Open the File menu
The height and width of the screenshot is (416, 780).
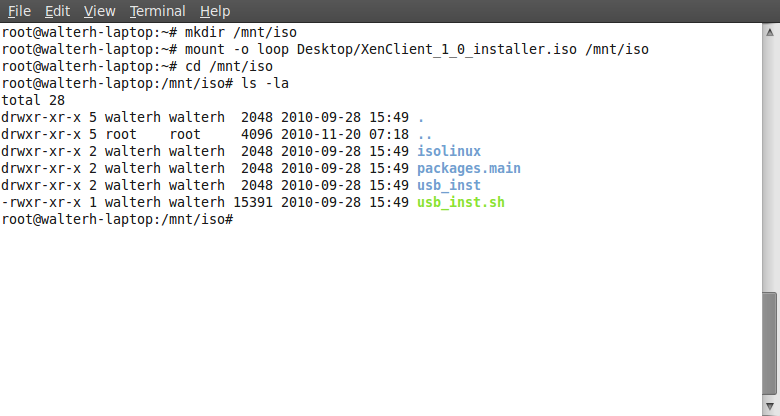pos(19,11)
